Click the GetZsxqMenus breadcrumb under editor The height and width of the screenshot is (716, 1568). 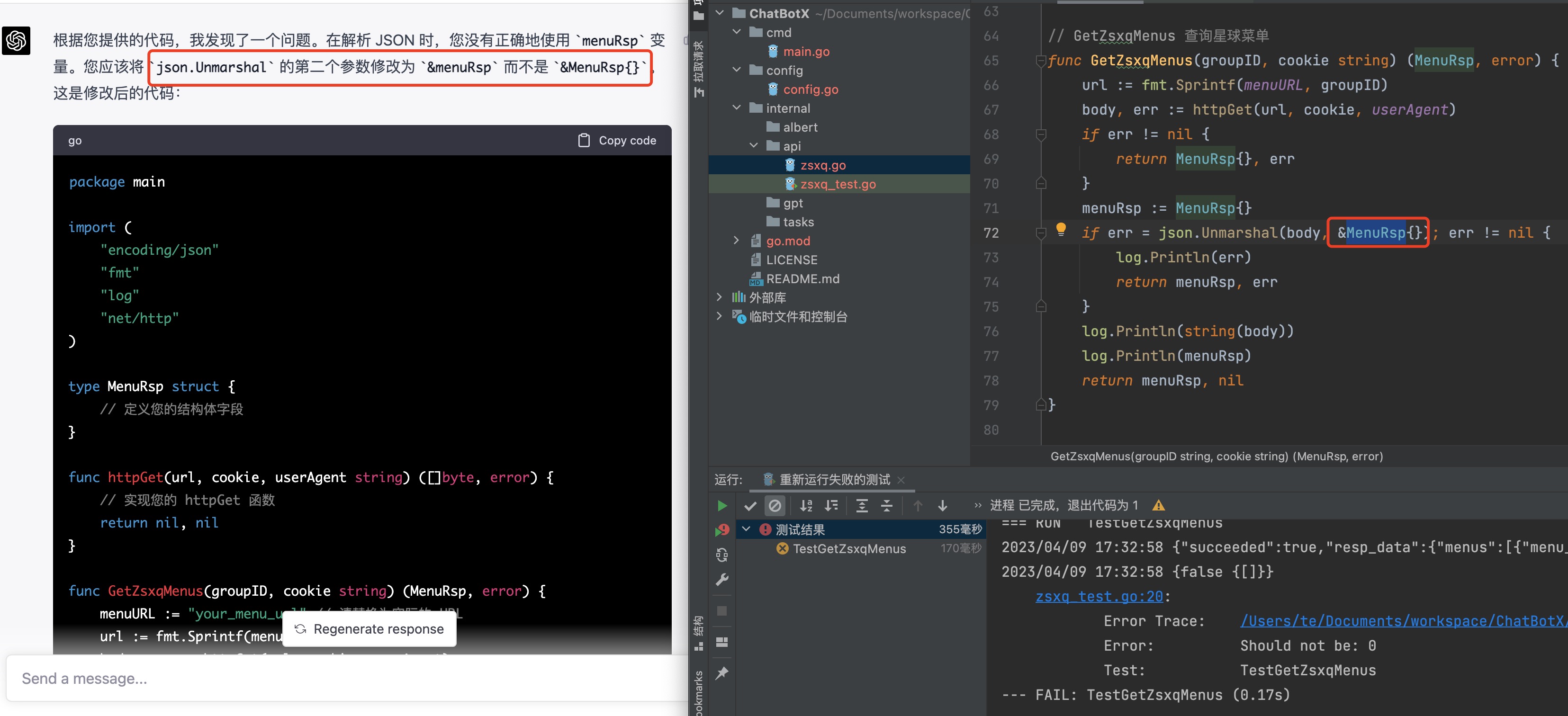(x=1216, y=456)
